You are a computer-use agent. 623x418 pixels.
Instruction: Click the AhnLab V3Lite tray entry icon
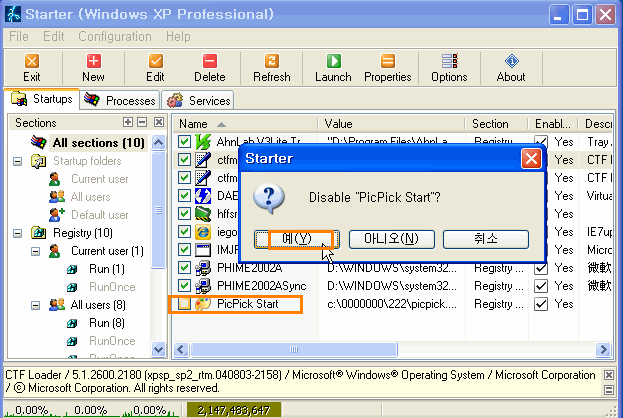click(203, 142)
